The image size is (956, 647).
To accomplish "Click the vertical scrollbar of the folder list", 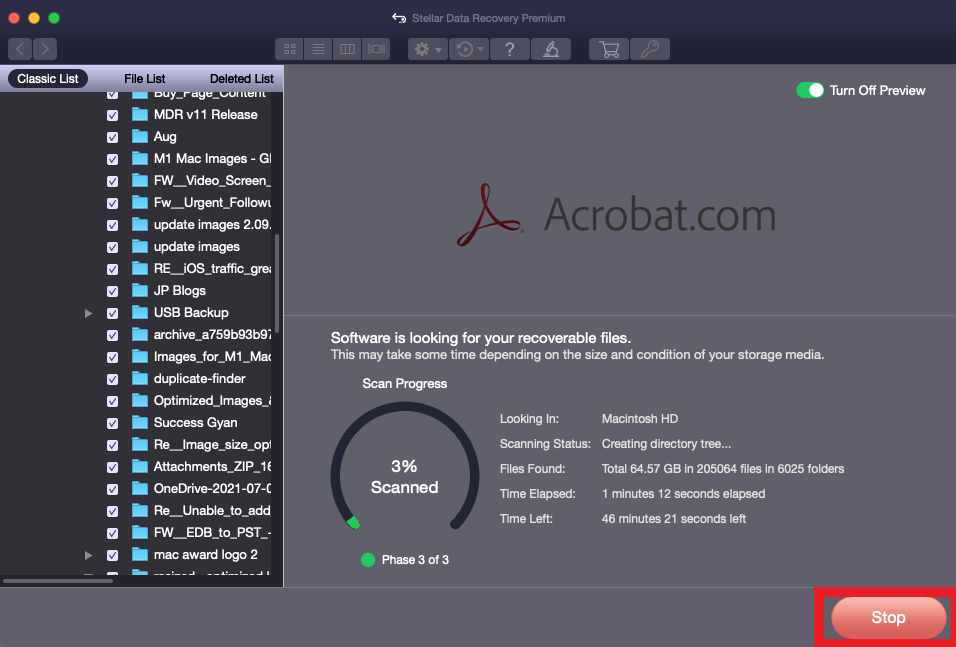I will tap(277, 284).
